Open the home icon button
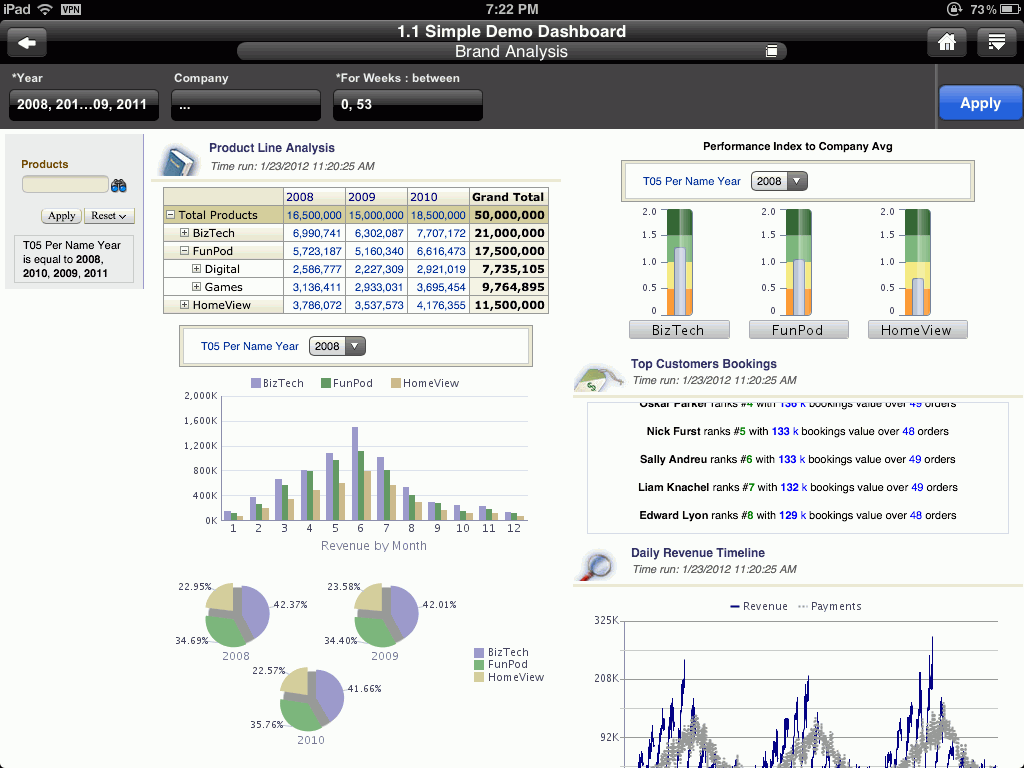1024x768 pixels. 946,43
